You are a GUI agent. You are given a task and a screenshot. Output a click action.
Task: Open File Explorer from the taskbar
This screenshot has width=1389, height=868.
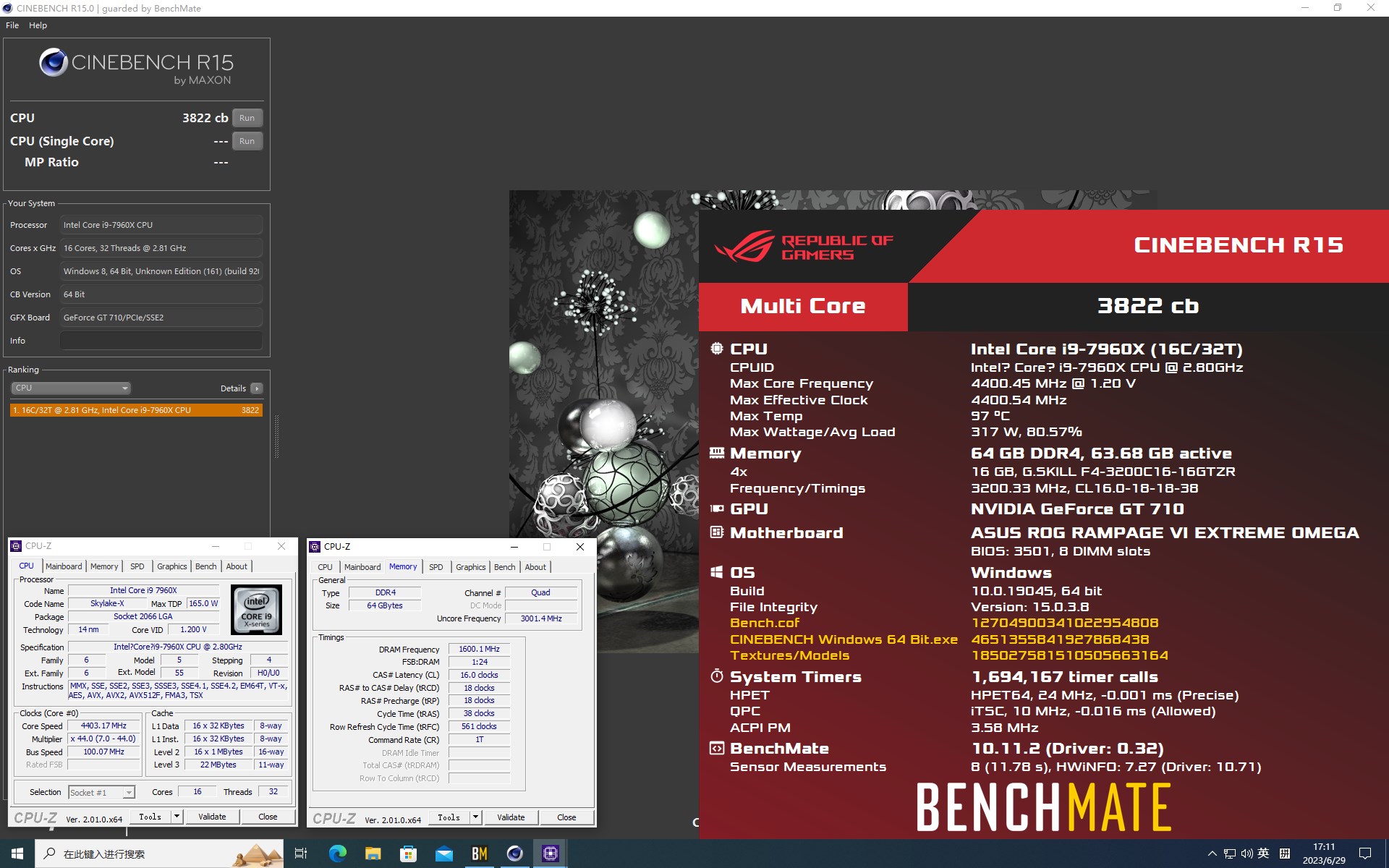(373, 854)
